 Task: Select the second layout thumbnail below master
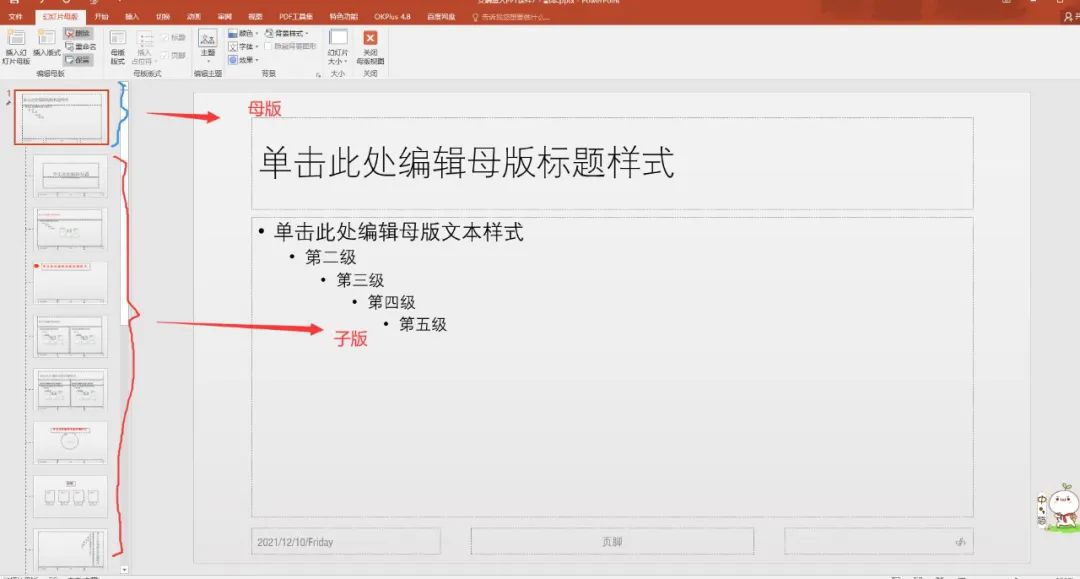(70, 229)
